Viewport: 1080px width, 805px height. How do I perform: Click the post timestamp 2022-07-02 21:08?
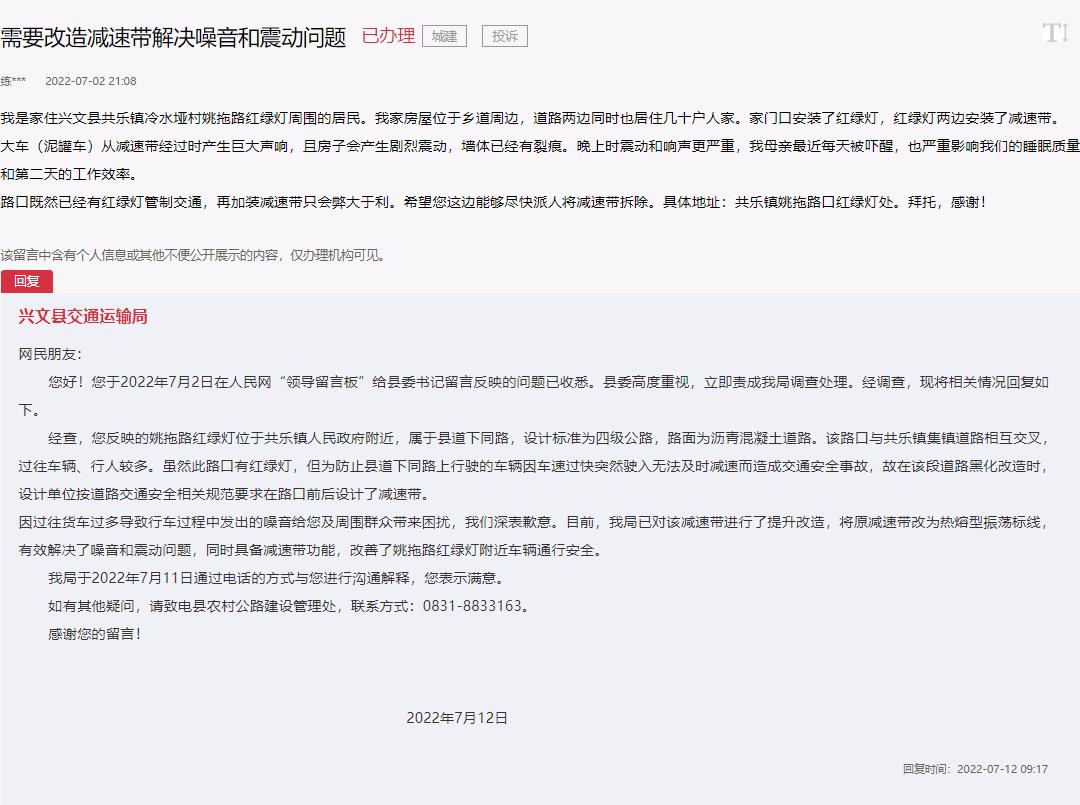click(91, 81)
